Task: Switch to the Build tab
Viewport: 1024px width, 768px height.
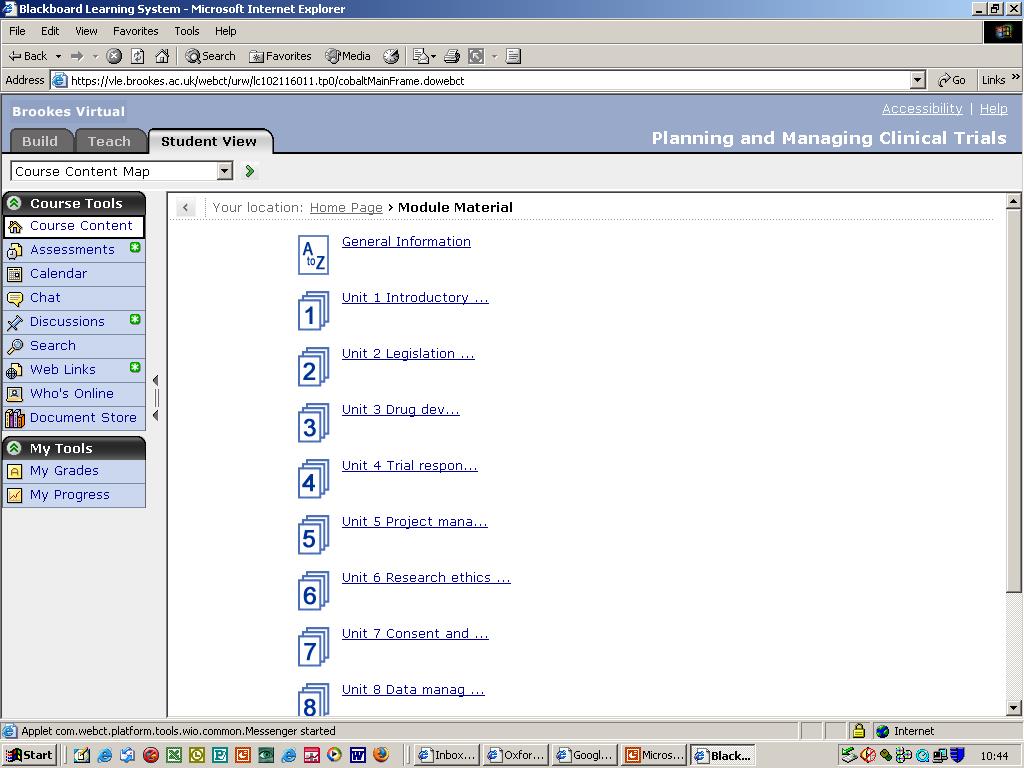Action: coord(40,141)
